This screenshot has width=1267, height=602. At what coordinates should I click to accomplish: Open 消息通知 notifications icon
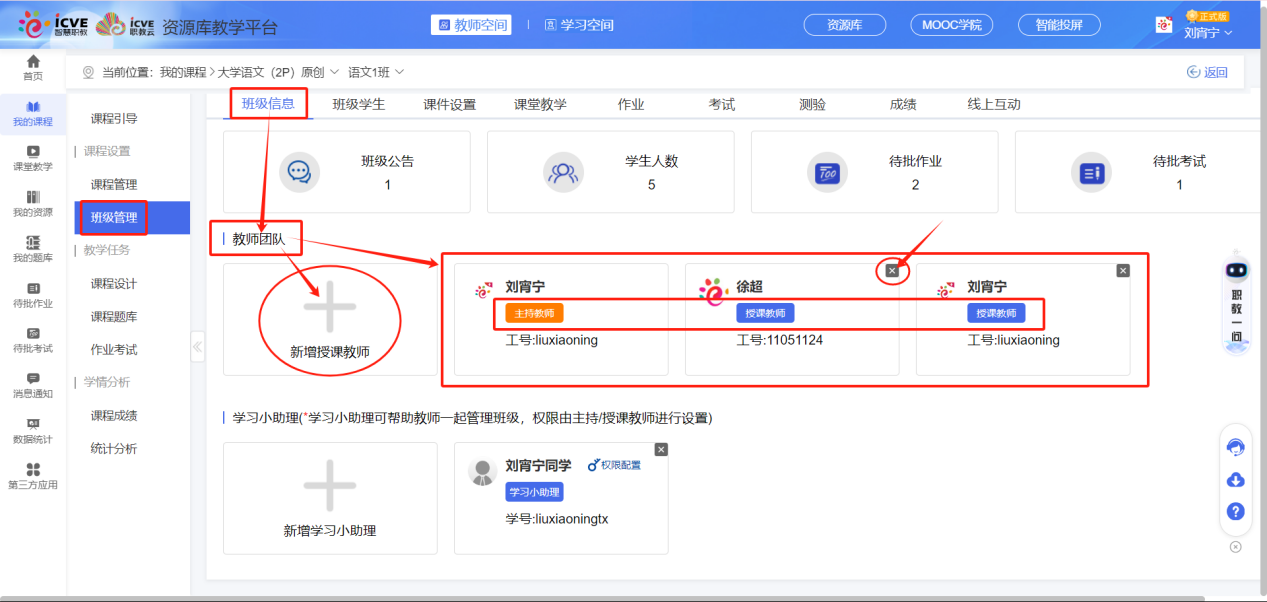pos(32,384)
